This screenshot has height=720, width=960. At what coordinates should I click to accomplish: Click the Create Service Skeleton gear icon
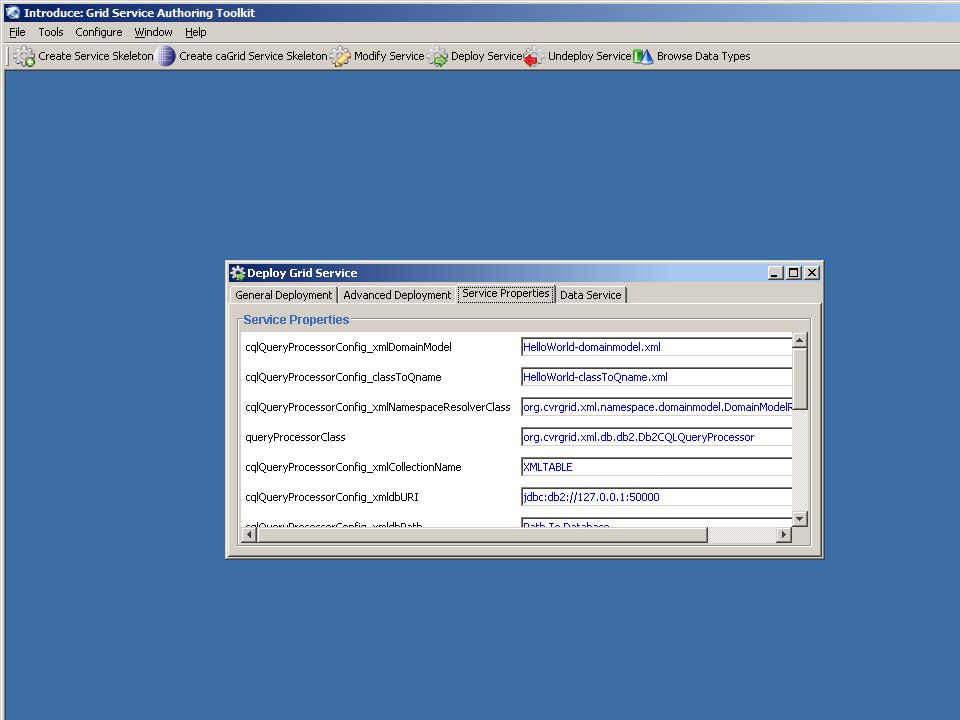pos(24,56)
